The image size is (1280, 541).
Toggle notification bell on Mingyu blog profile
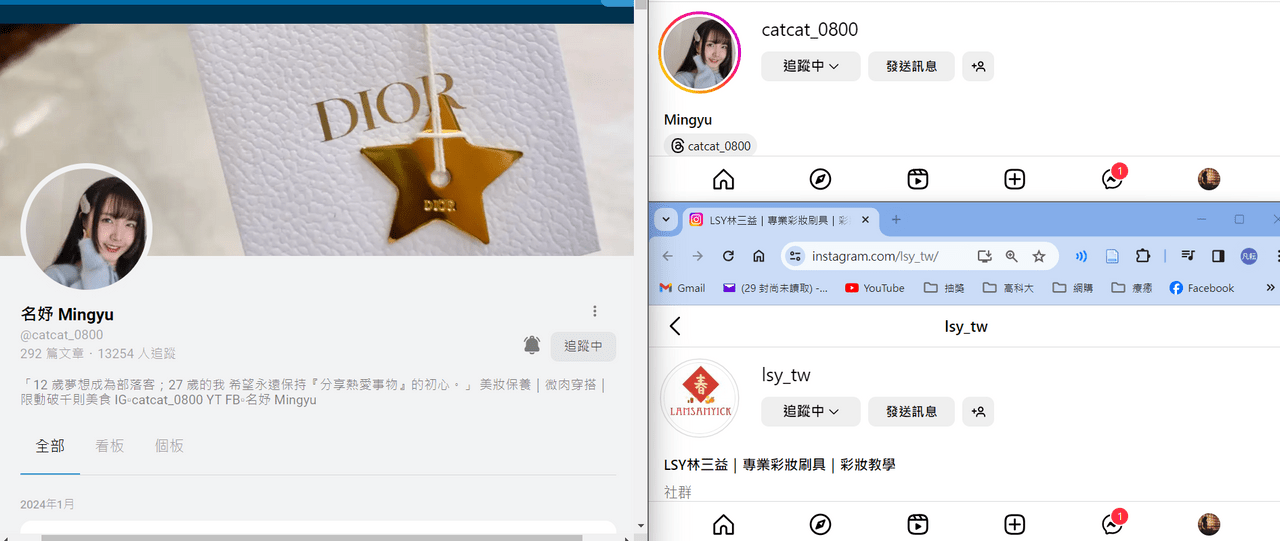coord(532,345)
